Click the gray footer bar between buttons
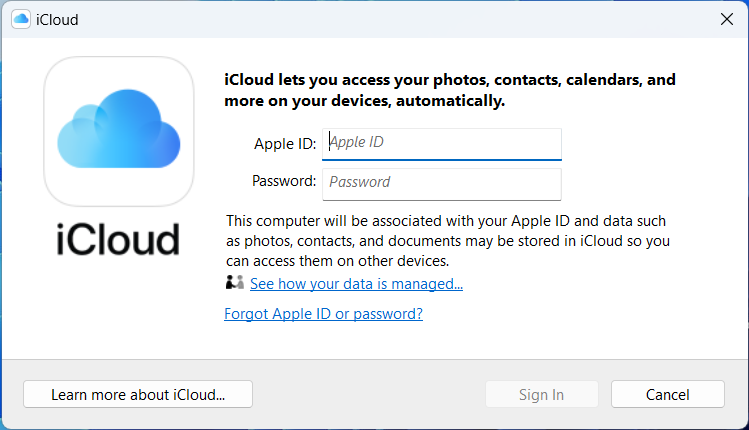 point(369,394)
